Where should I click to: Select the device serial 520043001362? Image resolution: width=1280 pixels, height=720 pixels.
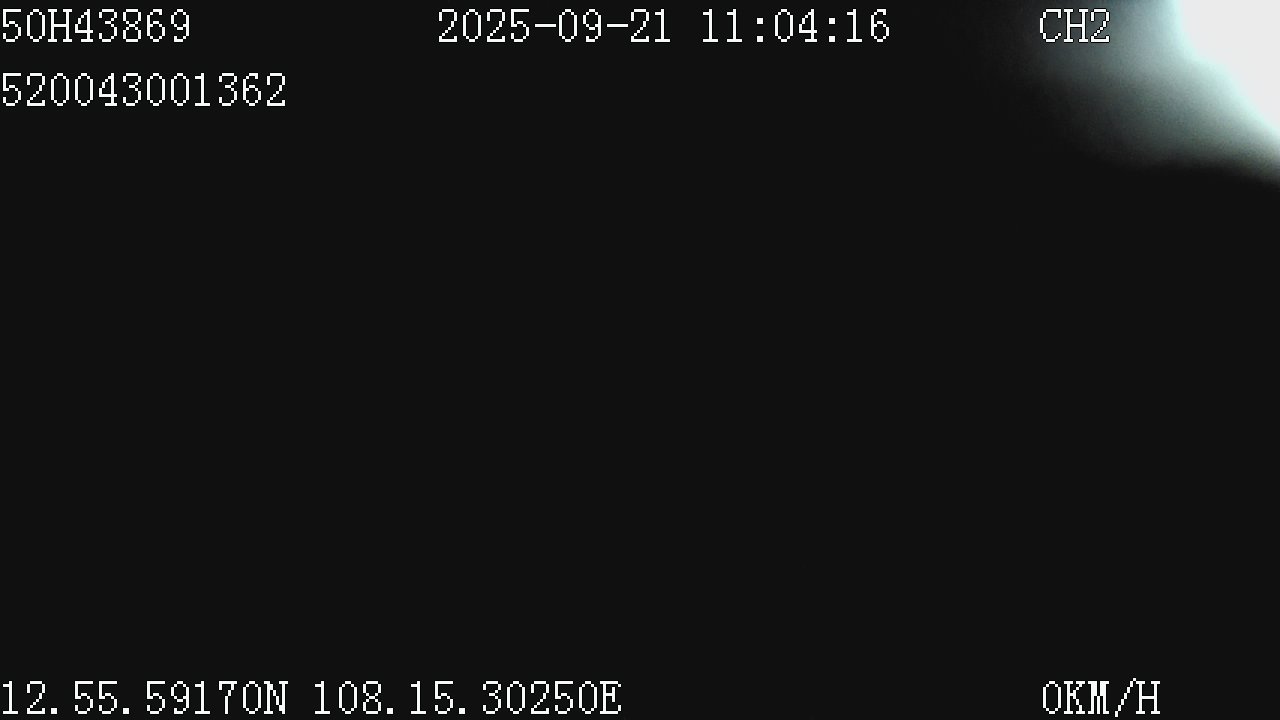(x=143, y=91)
